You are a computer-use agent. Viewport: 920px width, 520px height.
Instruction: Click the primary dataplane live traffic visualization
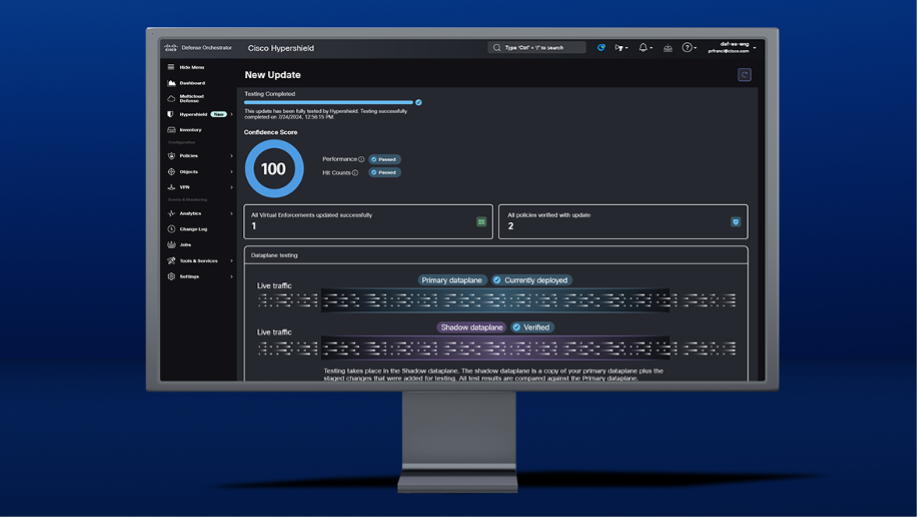pos(496,301)
